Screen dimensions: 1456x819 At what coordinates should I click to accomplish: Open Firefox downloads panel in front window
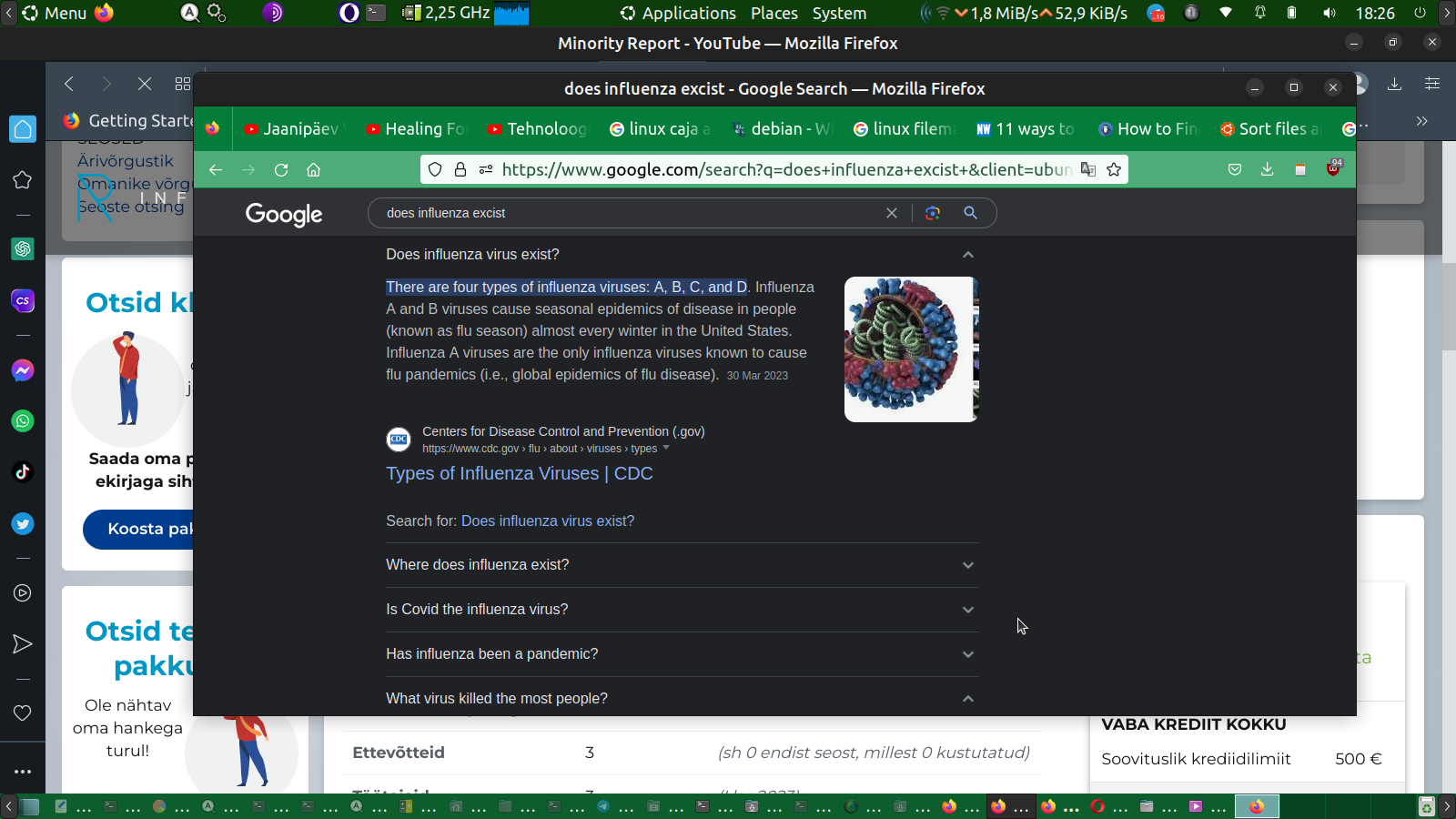tap(1267, 169)
